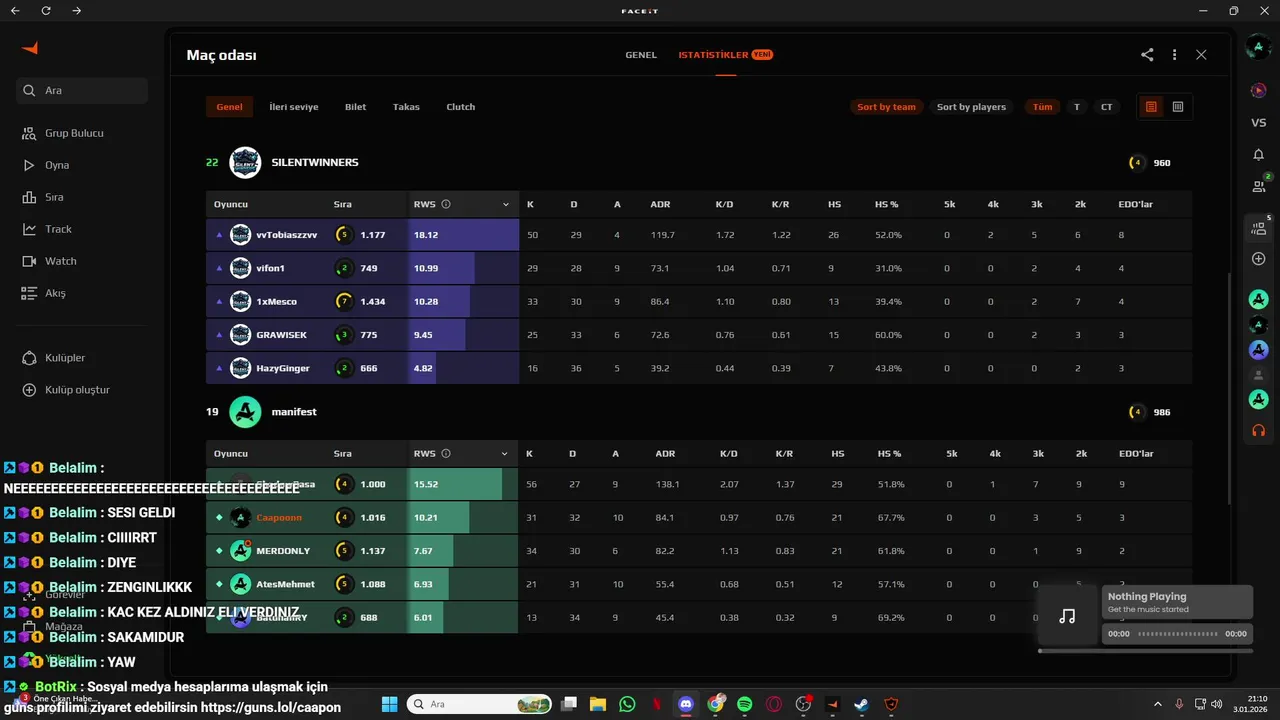
Task: Expand GRAWISEK row arrow
Action: (x=219, y=335)
